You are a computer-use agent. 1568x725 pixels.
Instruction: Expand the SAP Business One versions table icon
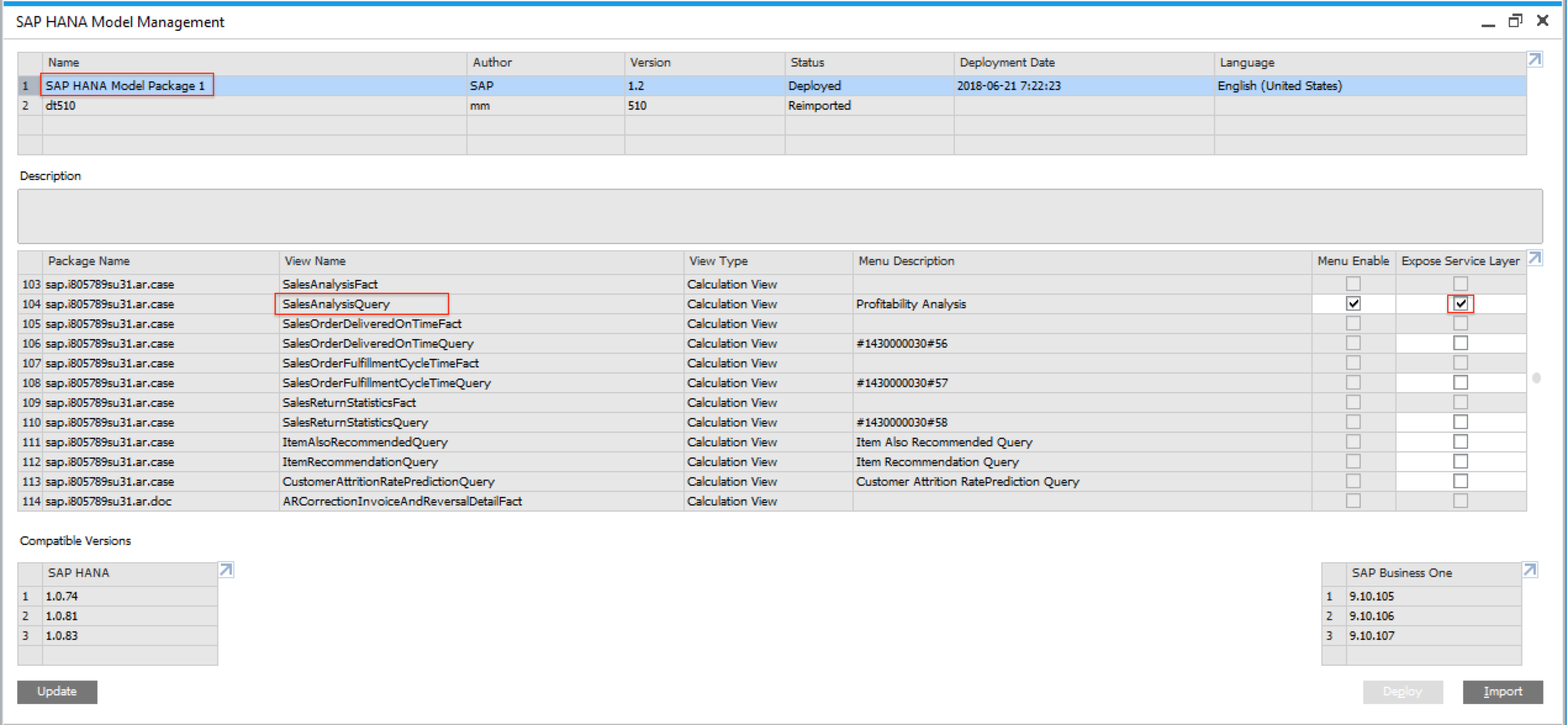[1530, 570]
